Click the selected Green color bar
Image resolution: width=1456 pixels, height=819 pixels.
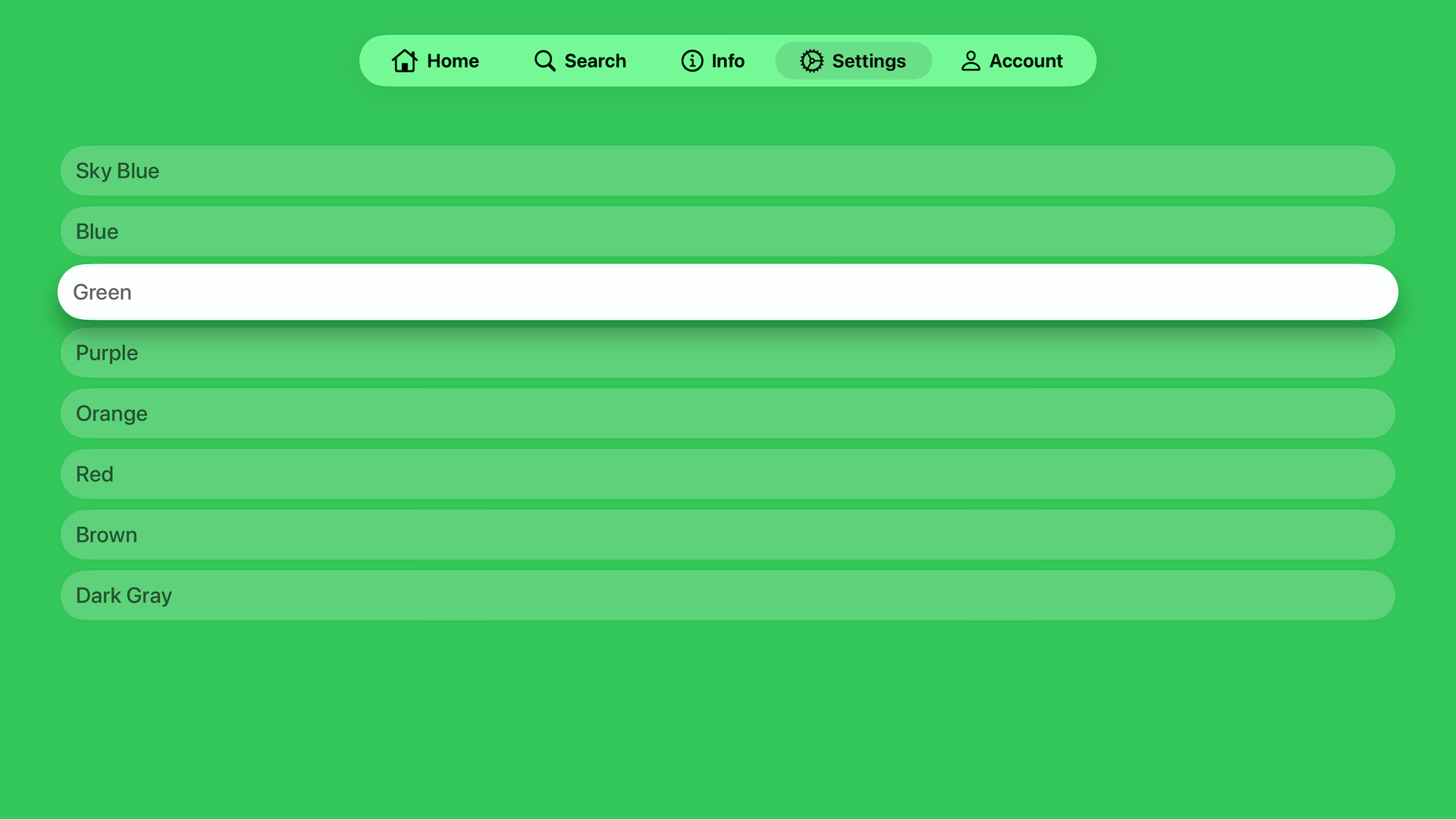[728, 292]
